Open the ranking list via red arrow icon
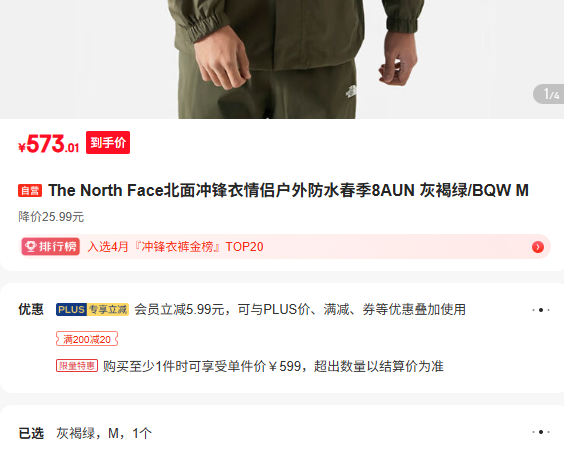Viewport: 564px width, 453px height. click(538, 247)
